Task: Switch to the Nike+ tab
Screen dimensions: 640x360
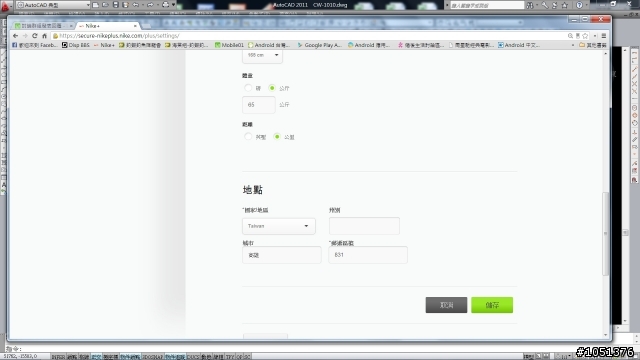Action: point(108,26)
